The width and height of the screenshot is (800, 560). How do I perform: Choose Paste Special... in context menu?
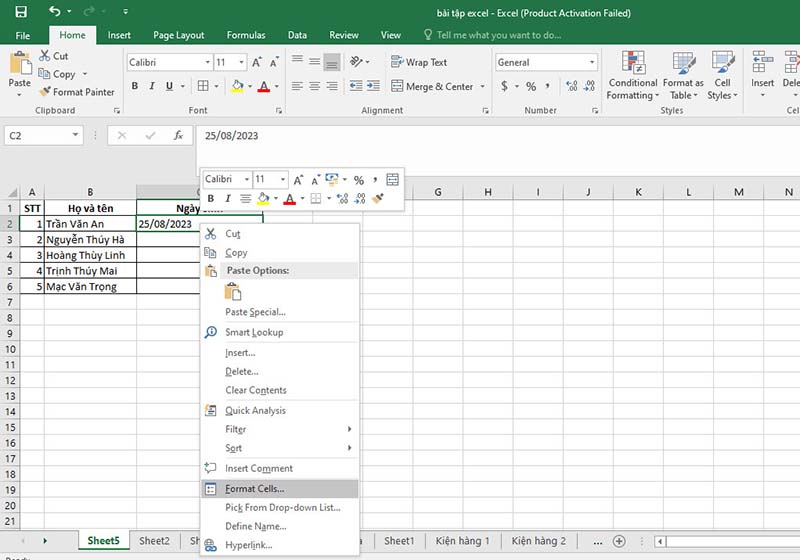pos(280,312)
